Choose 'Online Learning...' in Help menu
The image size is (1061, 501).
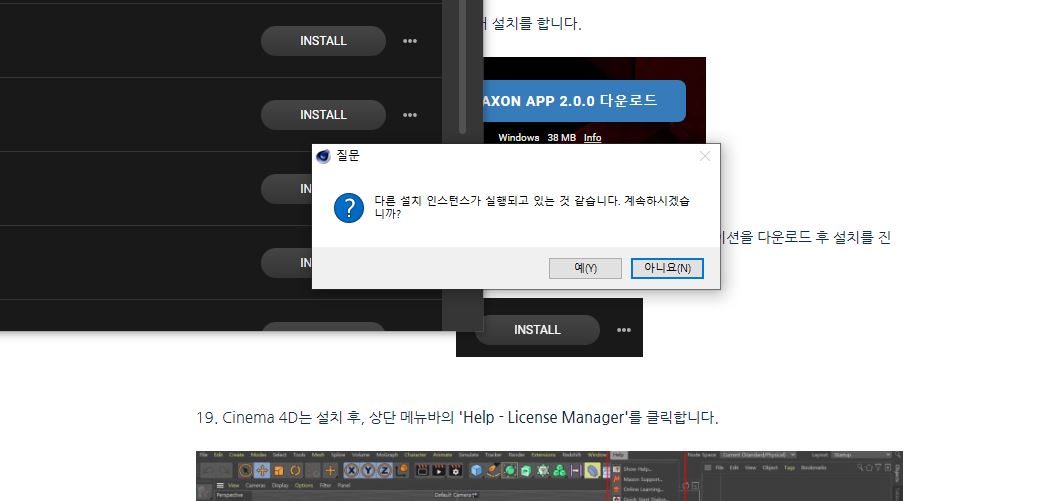[x=644, y=489]
